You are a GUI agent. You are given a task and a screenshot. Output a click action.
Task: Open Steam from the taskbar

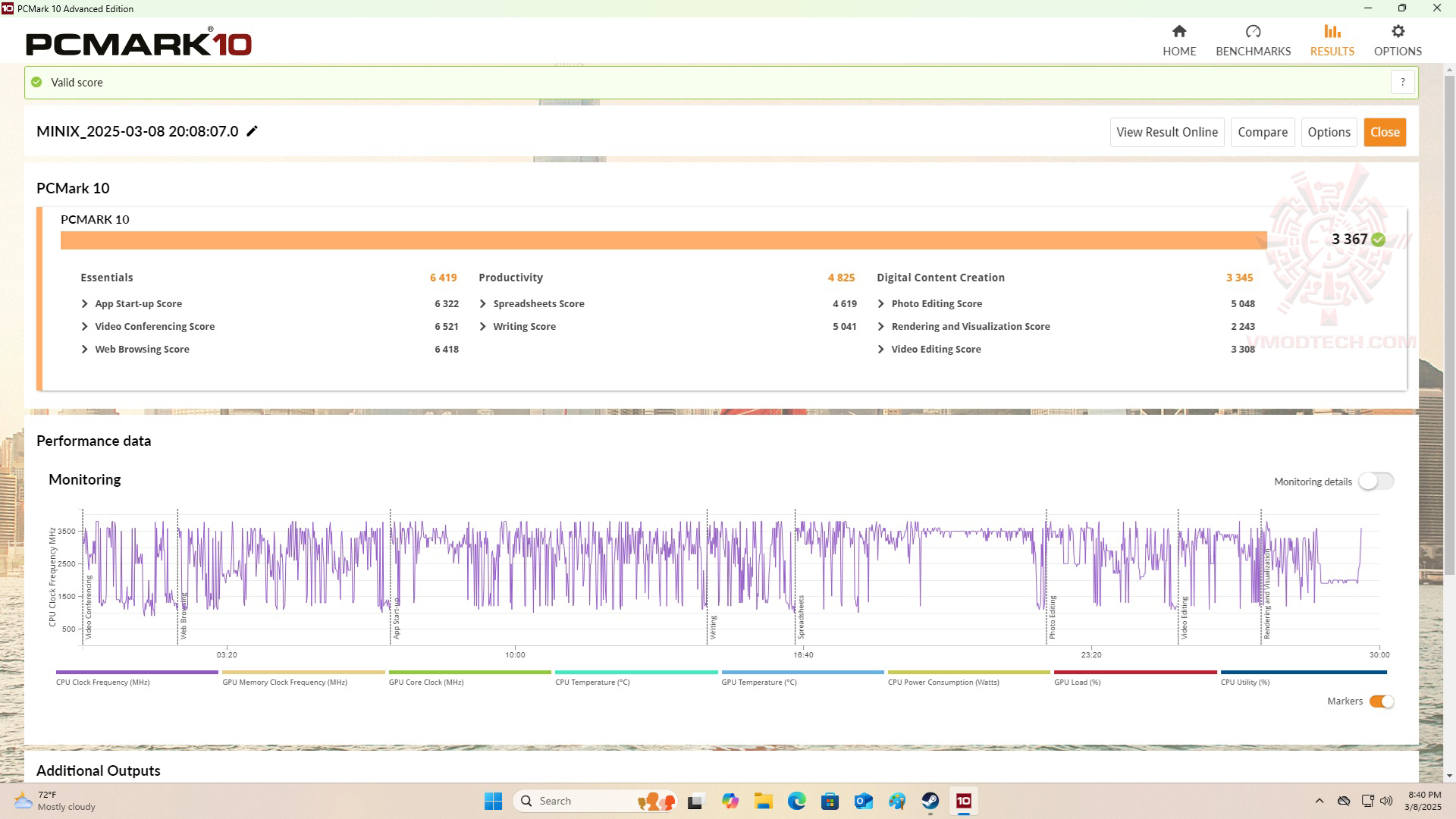pos(930,801)
